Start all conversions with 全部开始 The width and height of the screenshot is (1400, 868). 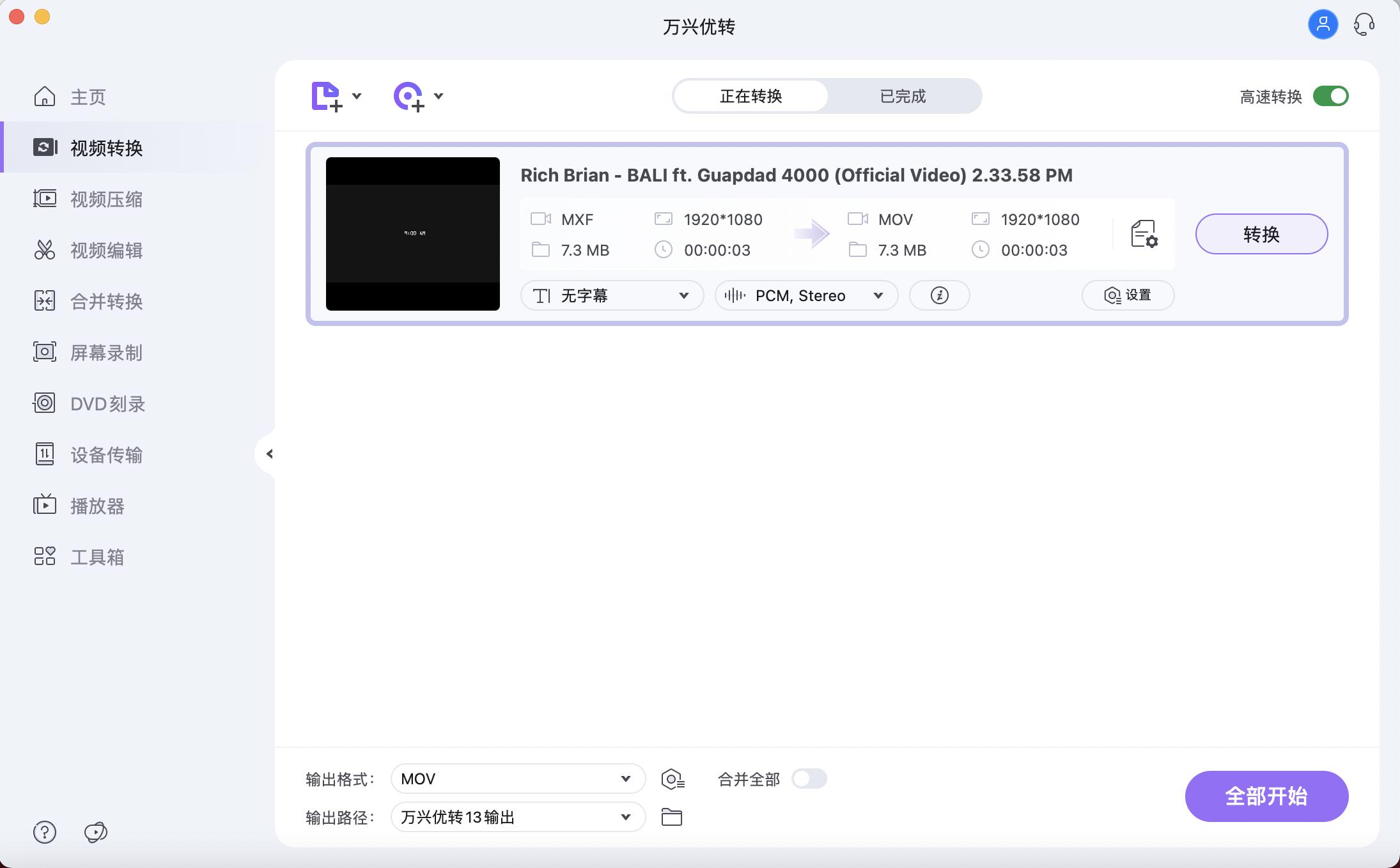tap(1265, 796)
